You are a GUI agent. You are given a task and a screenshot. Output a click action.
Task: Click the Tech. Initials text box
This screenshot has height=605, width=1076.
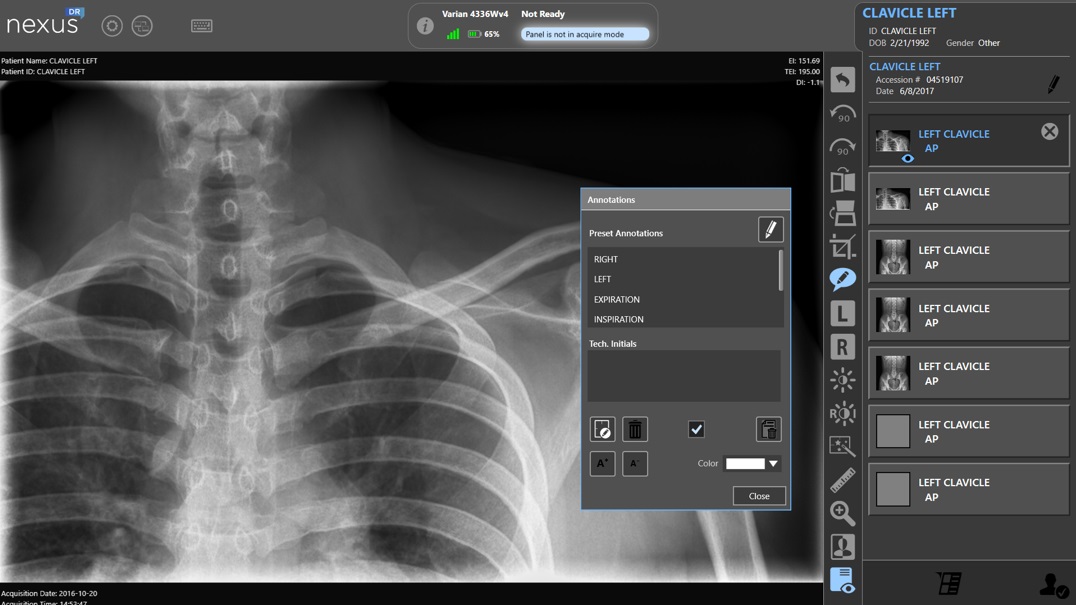683,376
